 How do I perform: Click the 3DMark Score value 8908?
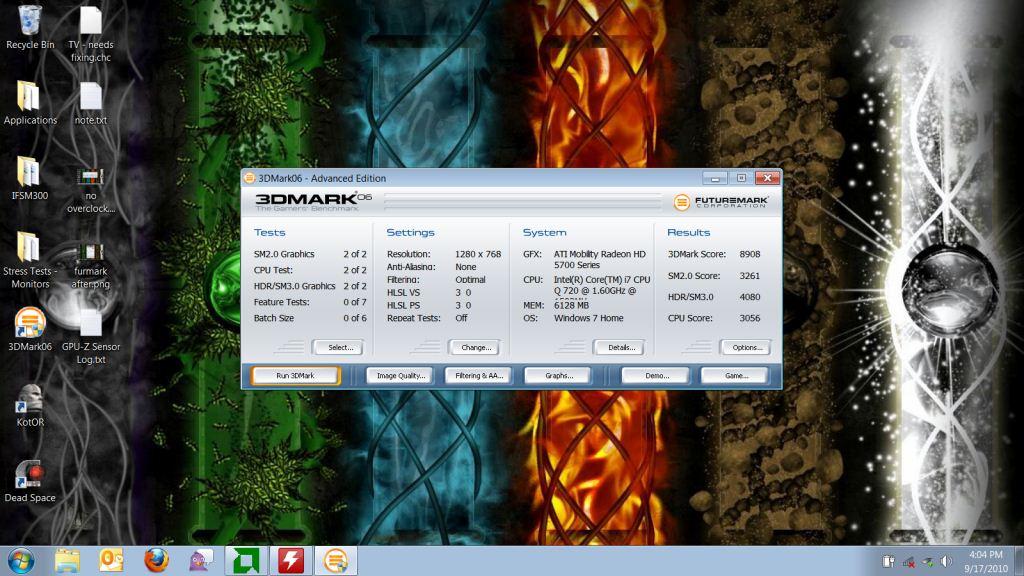point(750,254)
